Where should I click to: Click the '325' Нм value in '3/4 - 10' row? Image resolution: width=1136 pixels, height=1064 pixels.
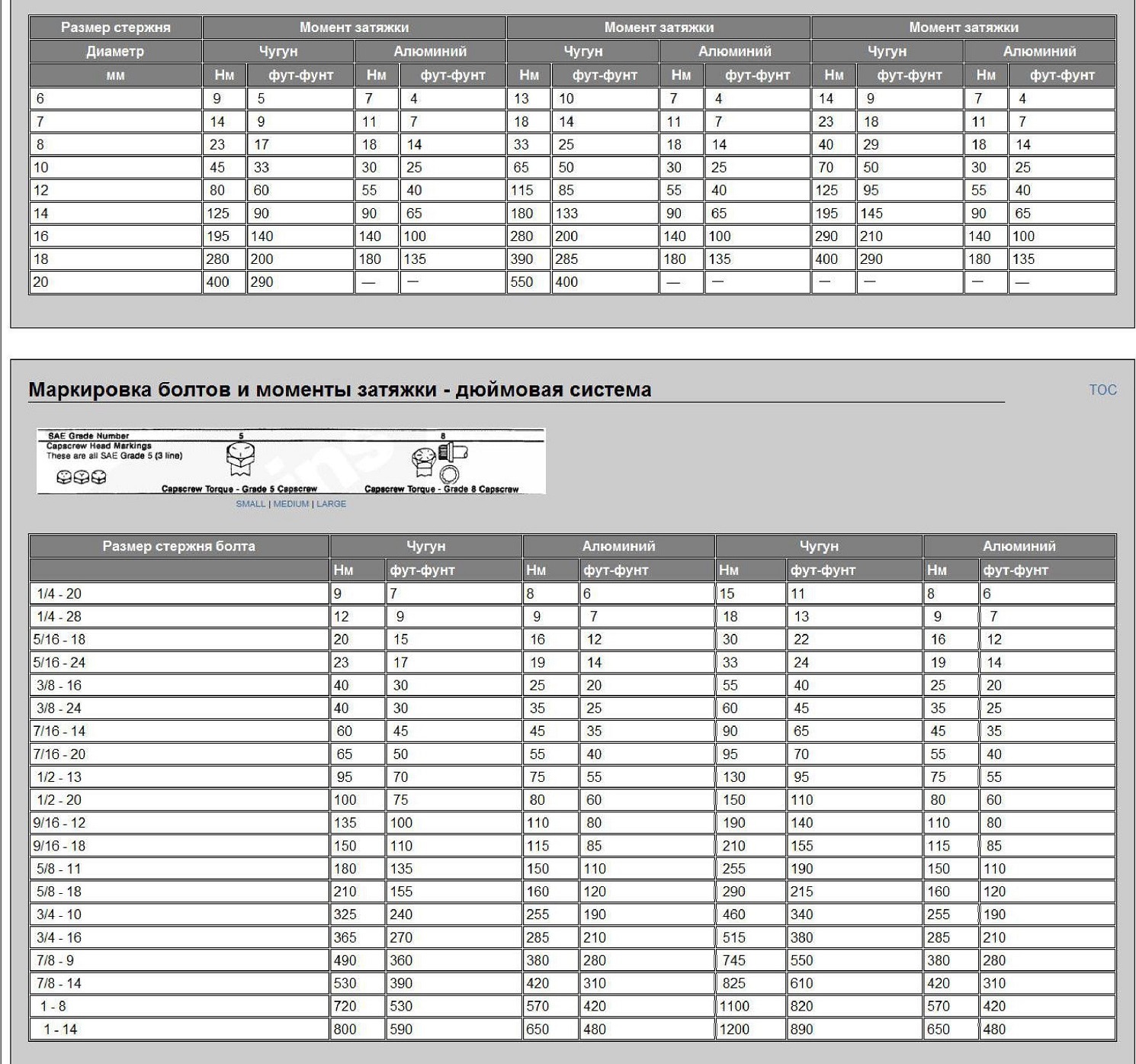pos(358,914)
